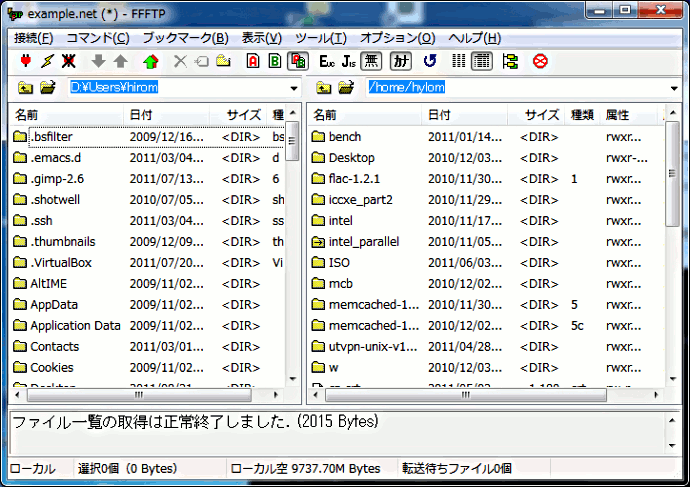Open the オプション(O) menu
This screenshot has height=487, width=690.
(x=397, y=38)
